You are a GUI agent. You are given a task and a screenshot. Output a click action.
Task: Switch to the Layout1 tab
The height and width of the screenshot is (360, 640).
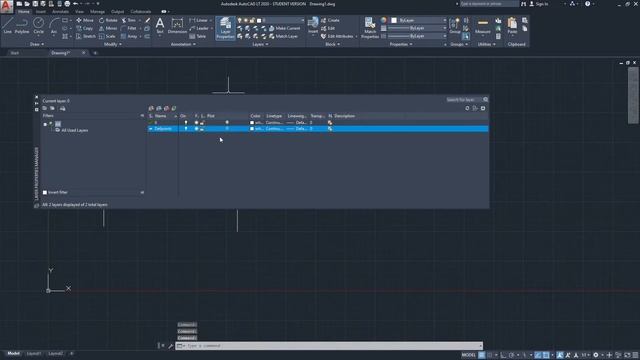(x=34, y=353)
